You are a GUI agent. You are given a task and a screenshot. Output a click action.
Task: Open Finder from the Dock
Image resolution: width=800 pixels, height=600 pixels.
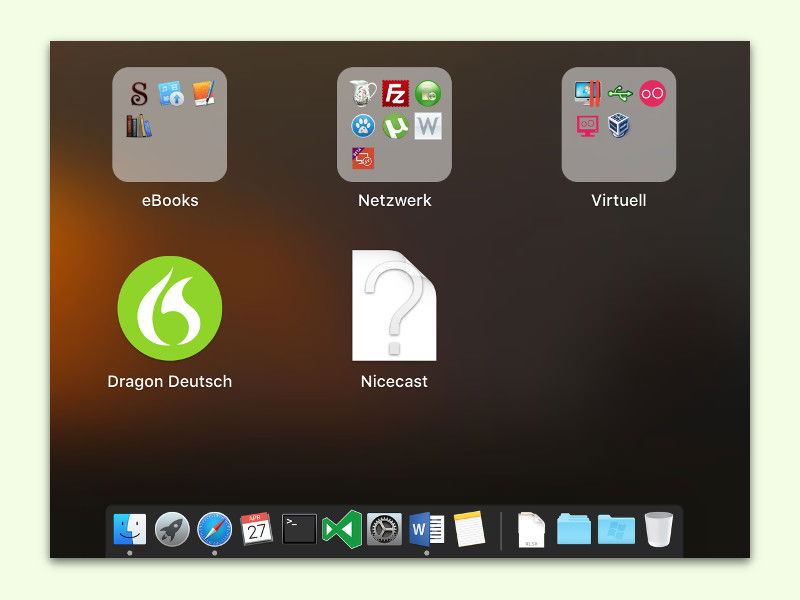point(130,529)
